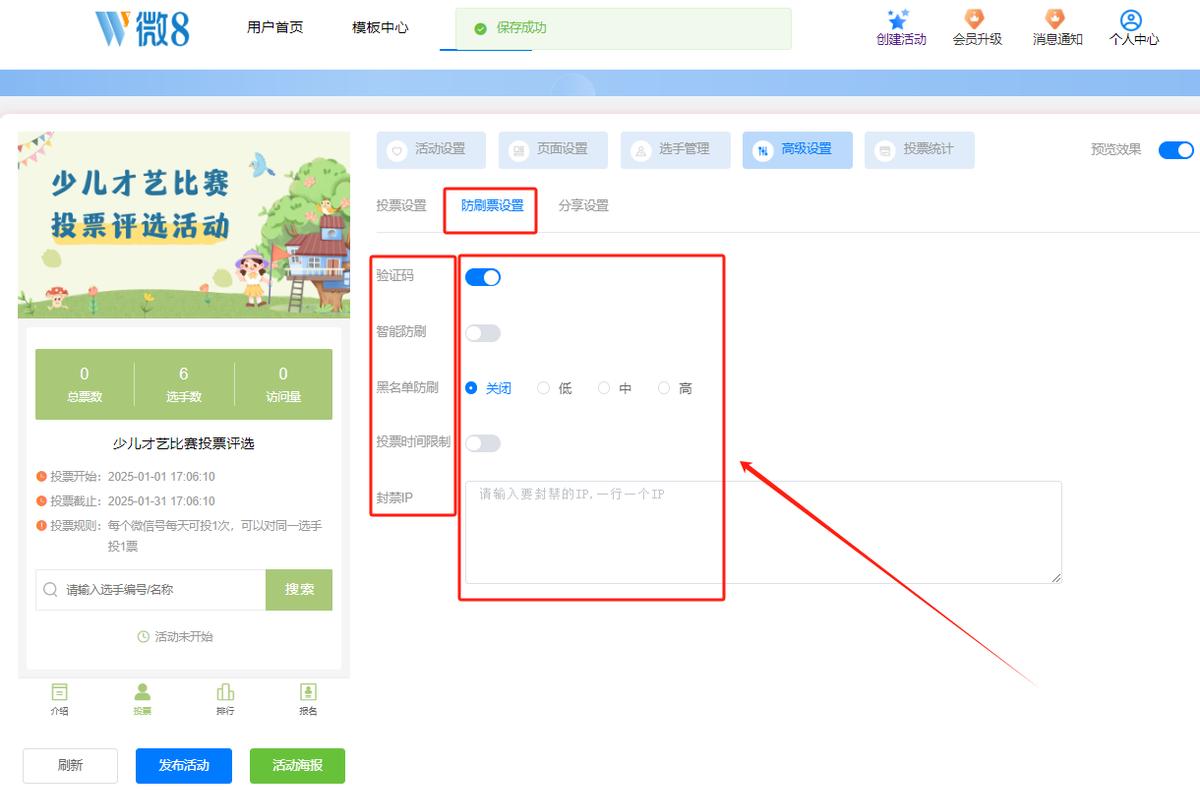Click the 验证码 label
This screenshot has height=811, width=1200.
click(395, 275)
